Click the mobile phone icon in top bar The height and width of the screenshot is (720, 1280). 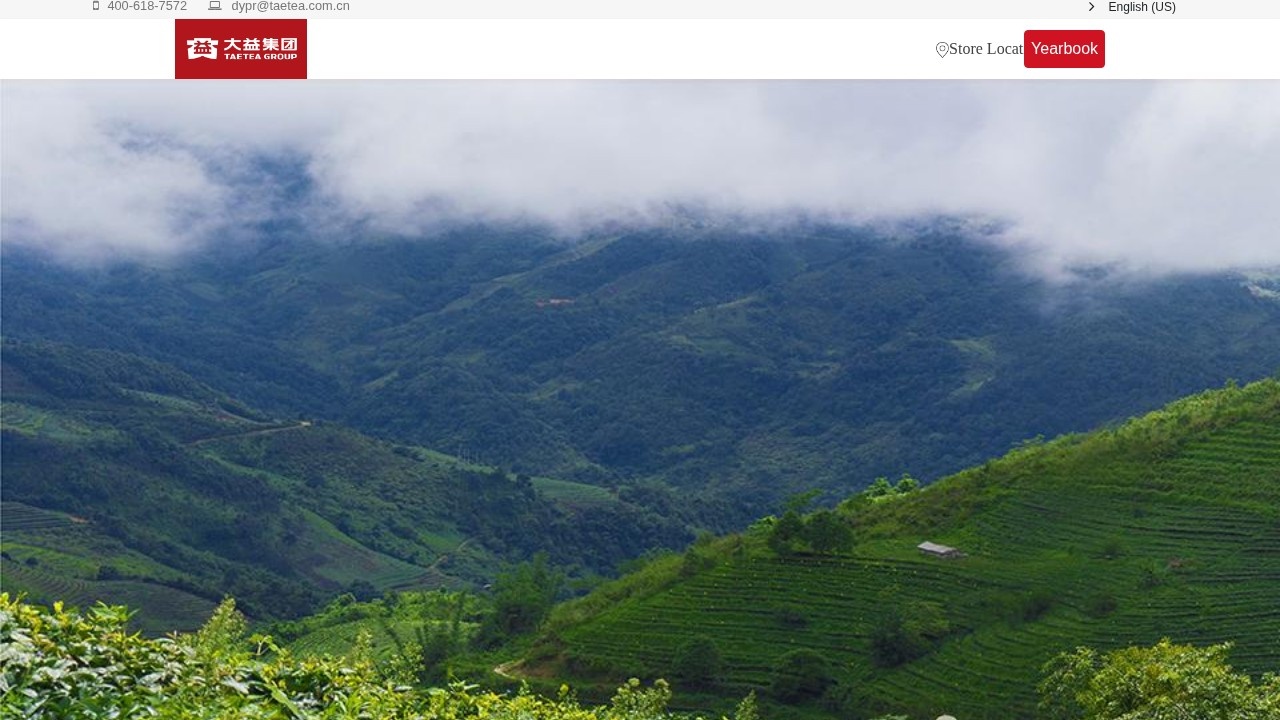96,6
